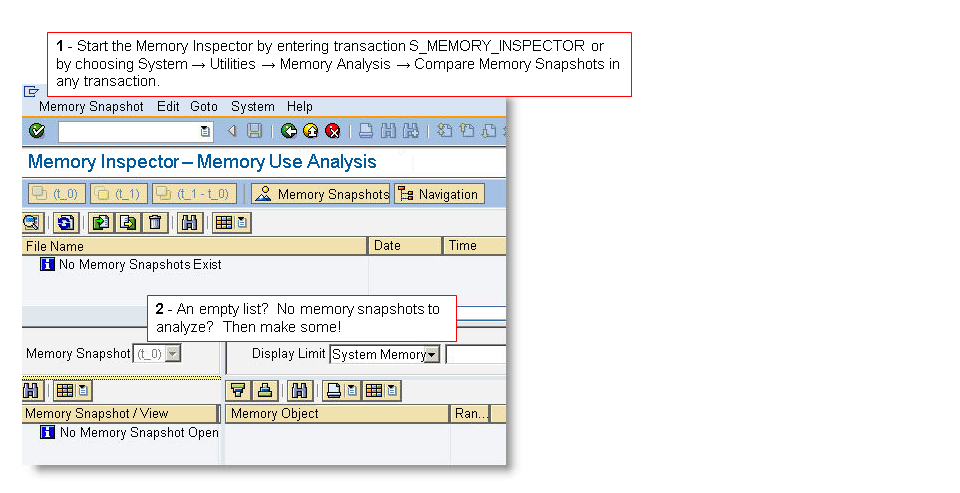The width and height of the screenshot is (960, 493).
Task: Click the green Enter checkmark icon
Action: pyautogui.click(x=37, y=131)
